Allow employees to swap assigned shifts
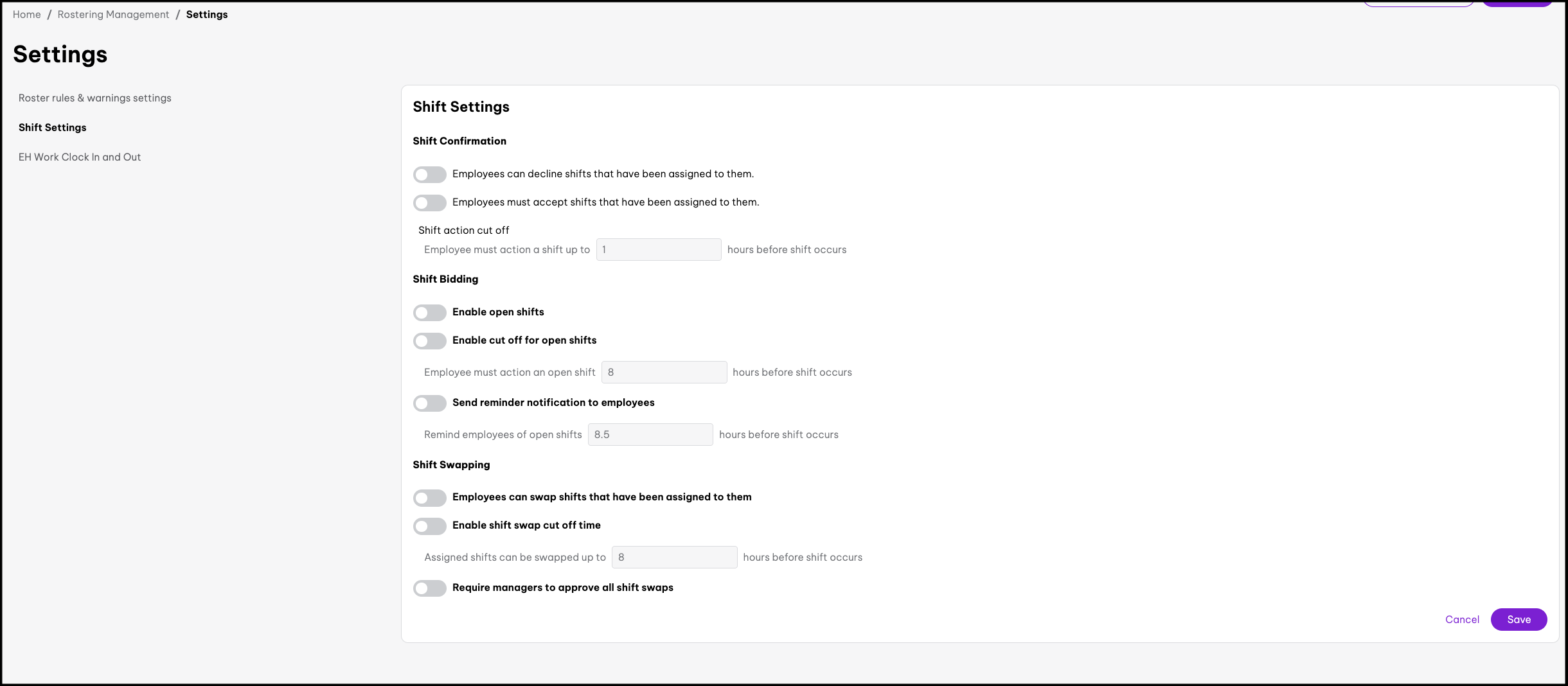Screen dimensions: 1568x686 pos(429,498)
